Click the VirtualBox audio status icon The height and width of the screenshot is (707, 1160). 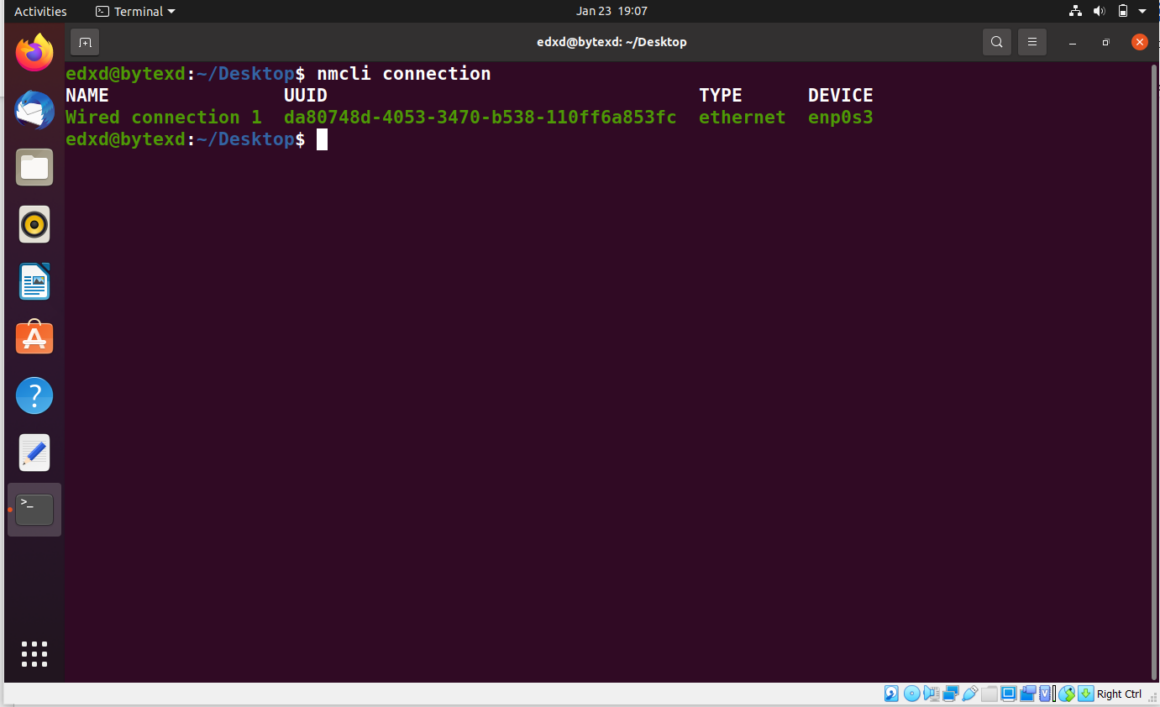930,693
